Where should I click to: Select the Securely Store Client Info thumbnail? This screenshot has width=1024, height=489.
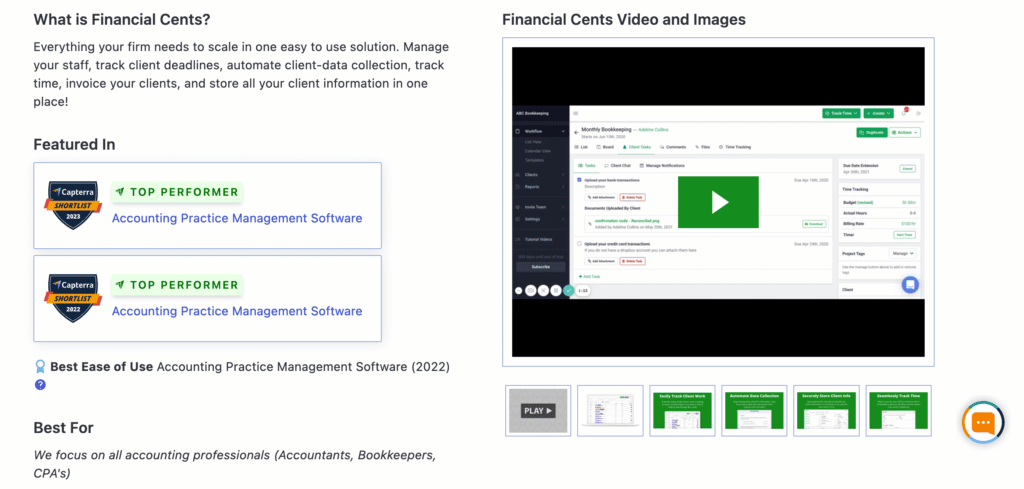826,411
